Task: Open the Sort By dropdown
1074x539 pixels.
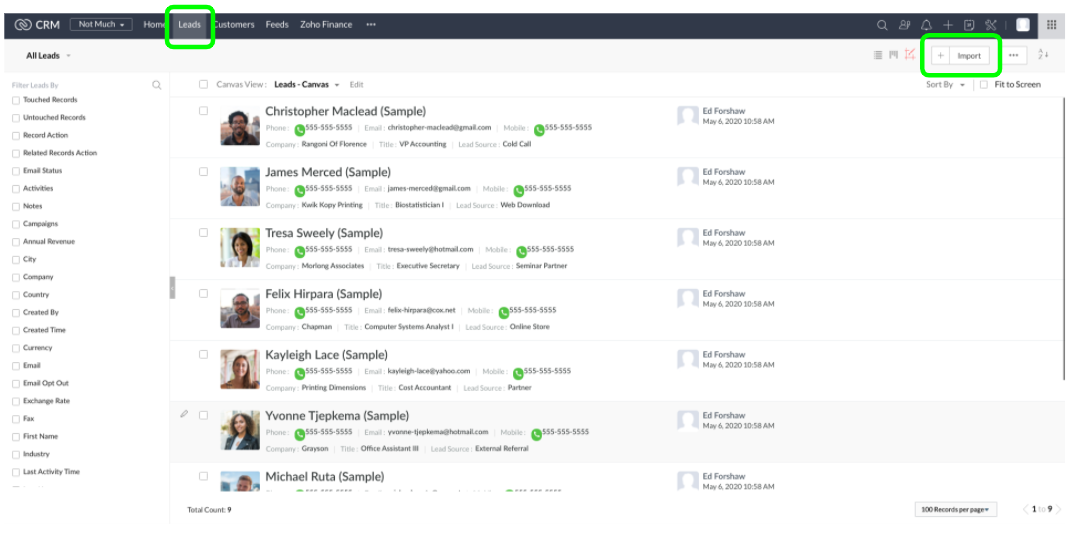Action: point(945,85)
